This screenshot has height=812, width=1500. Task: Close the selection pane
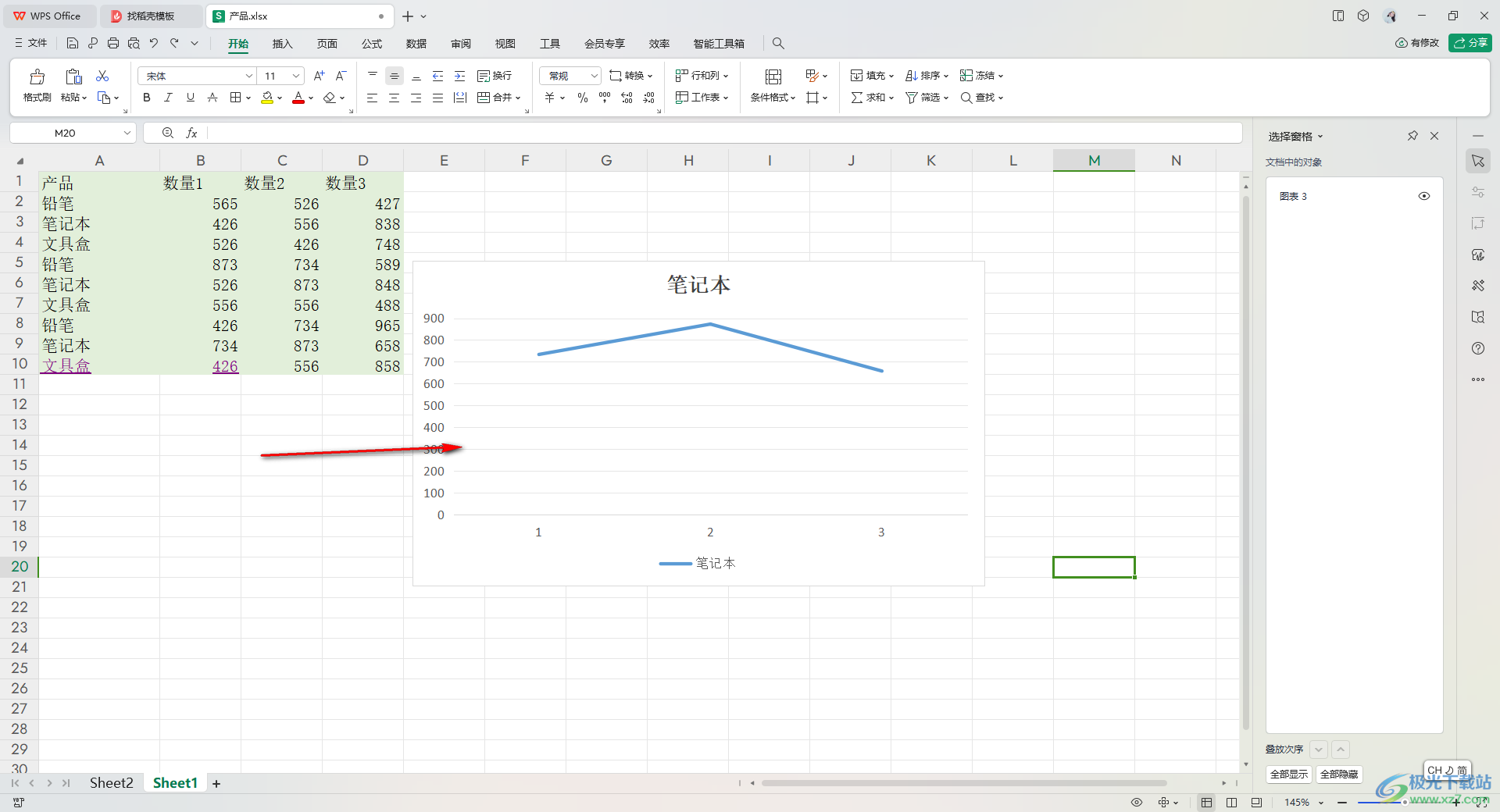(x=1434, y=136)
